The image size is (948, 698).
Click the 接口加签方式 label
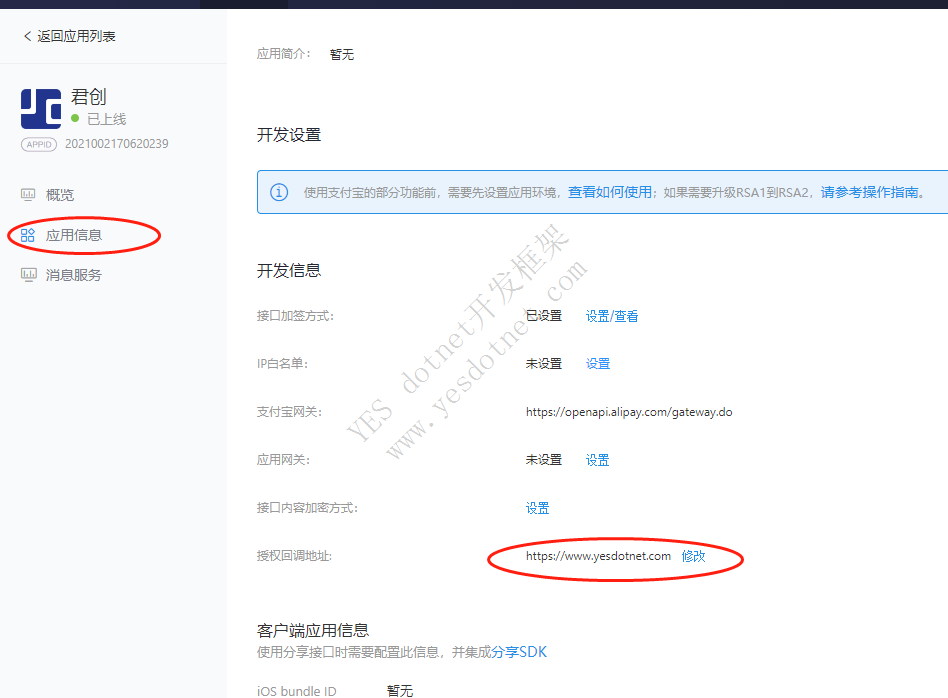click(x=295, y=316)
